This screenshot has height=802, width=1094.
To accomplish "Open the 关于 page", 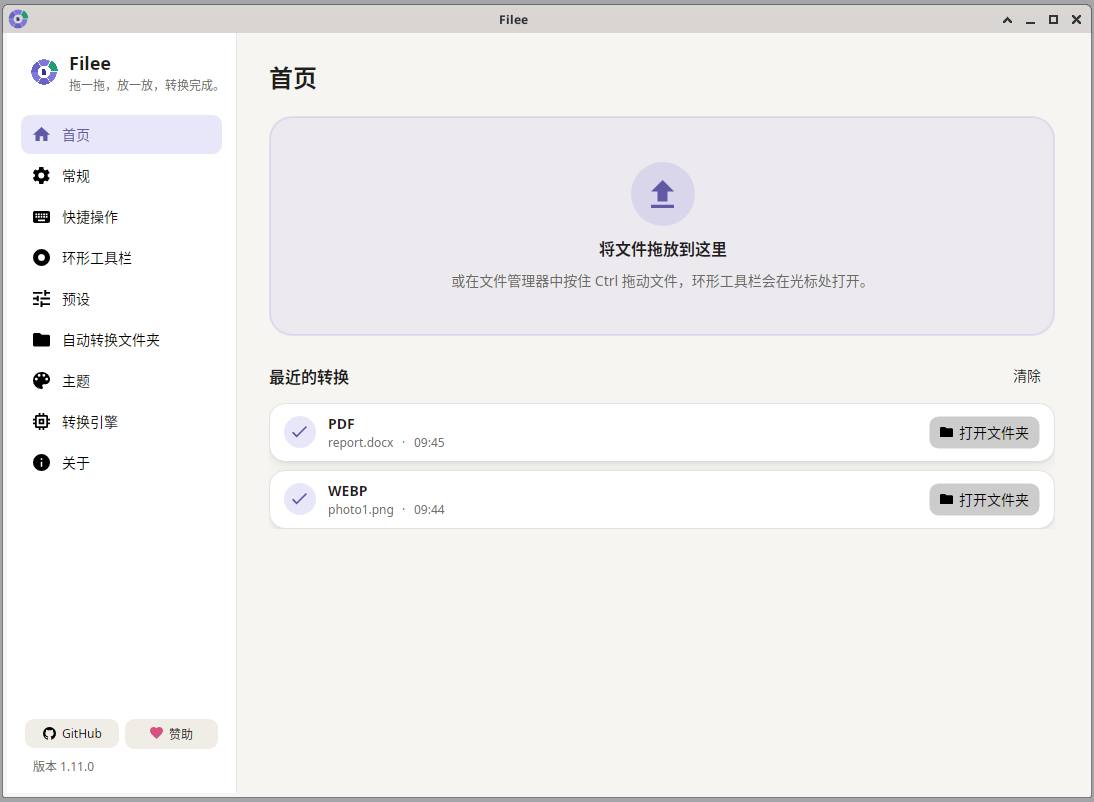I will 121,463.
